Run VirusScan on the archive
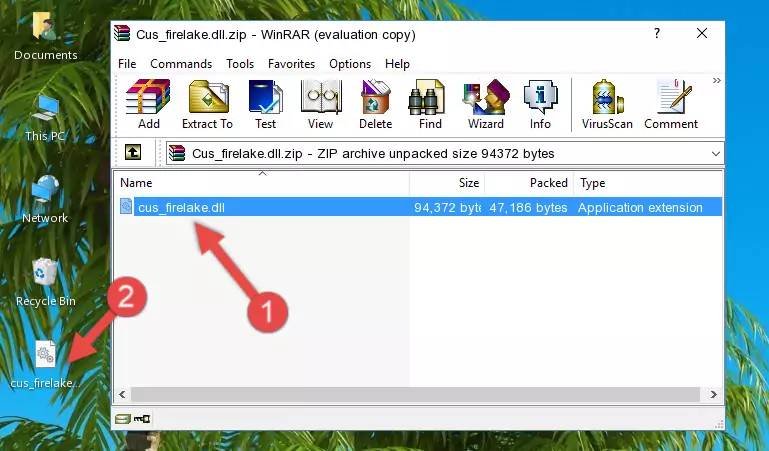Viewport: 769px width, 451px height. click(x=607, y=104)
